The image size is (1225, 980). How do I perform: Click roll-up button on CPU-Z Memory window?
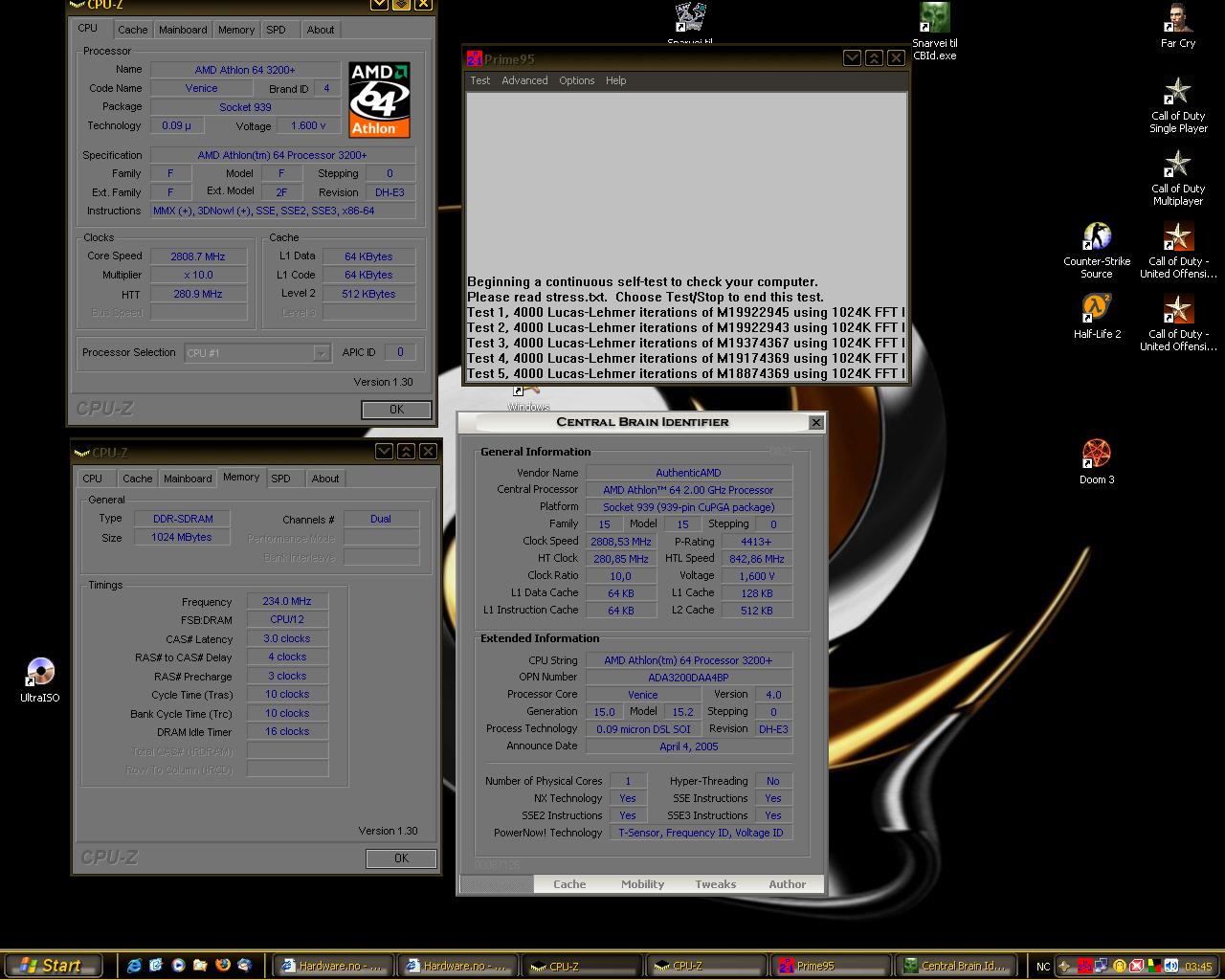point(406,452)
